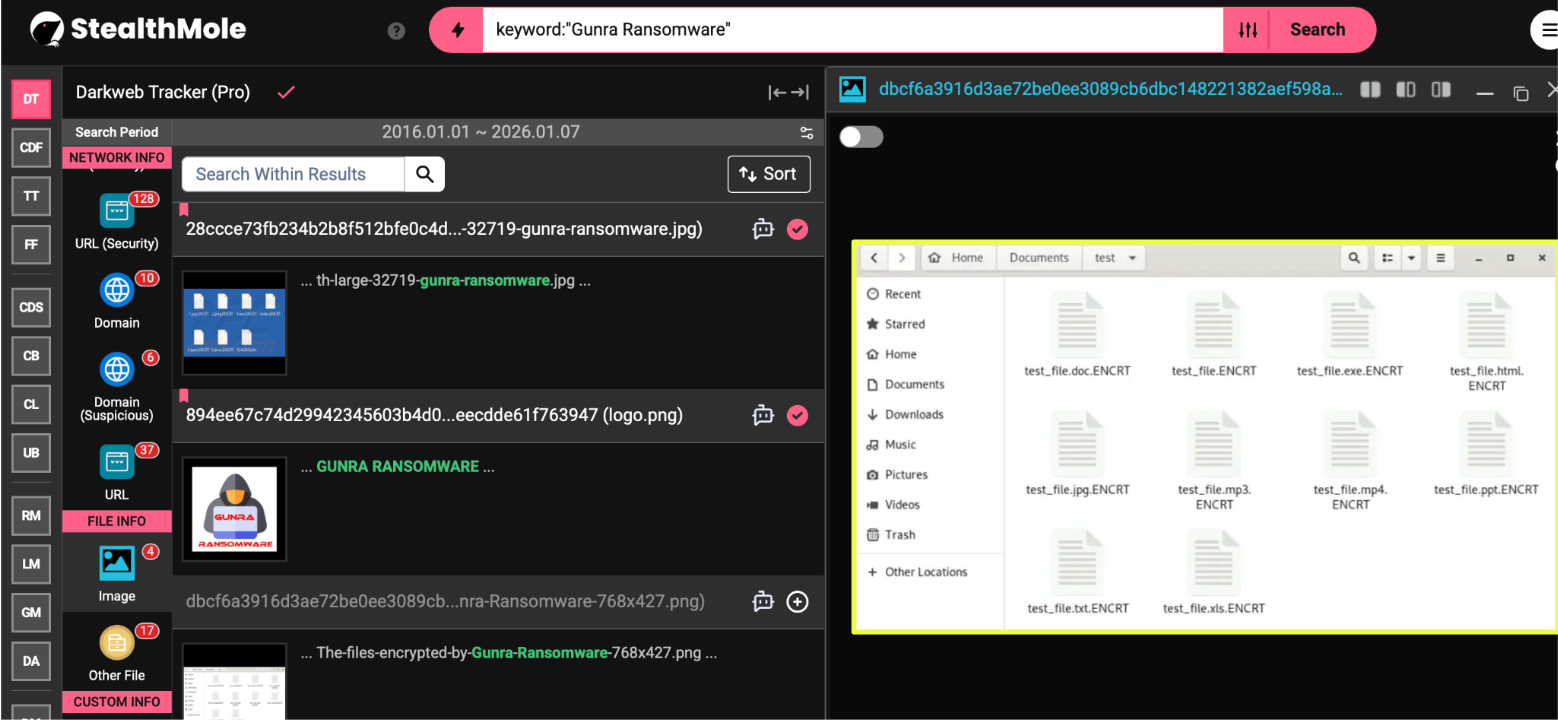This screenshot has height=720, width=1558.
Task: Select the DT tool in the left sidebar
Action: [30, 99]
